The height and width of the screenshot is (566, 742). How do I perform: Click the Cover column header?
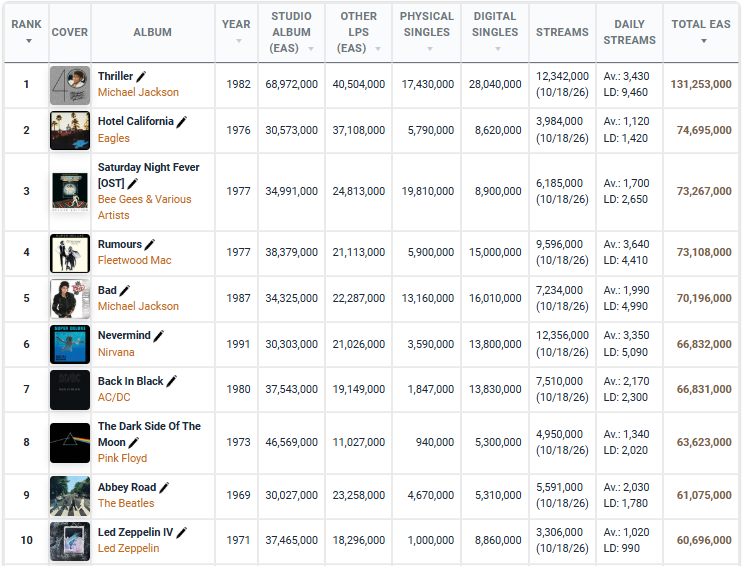(x=70, y=32)
